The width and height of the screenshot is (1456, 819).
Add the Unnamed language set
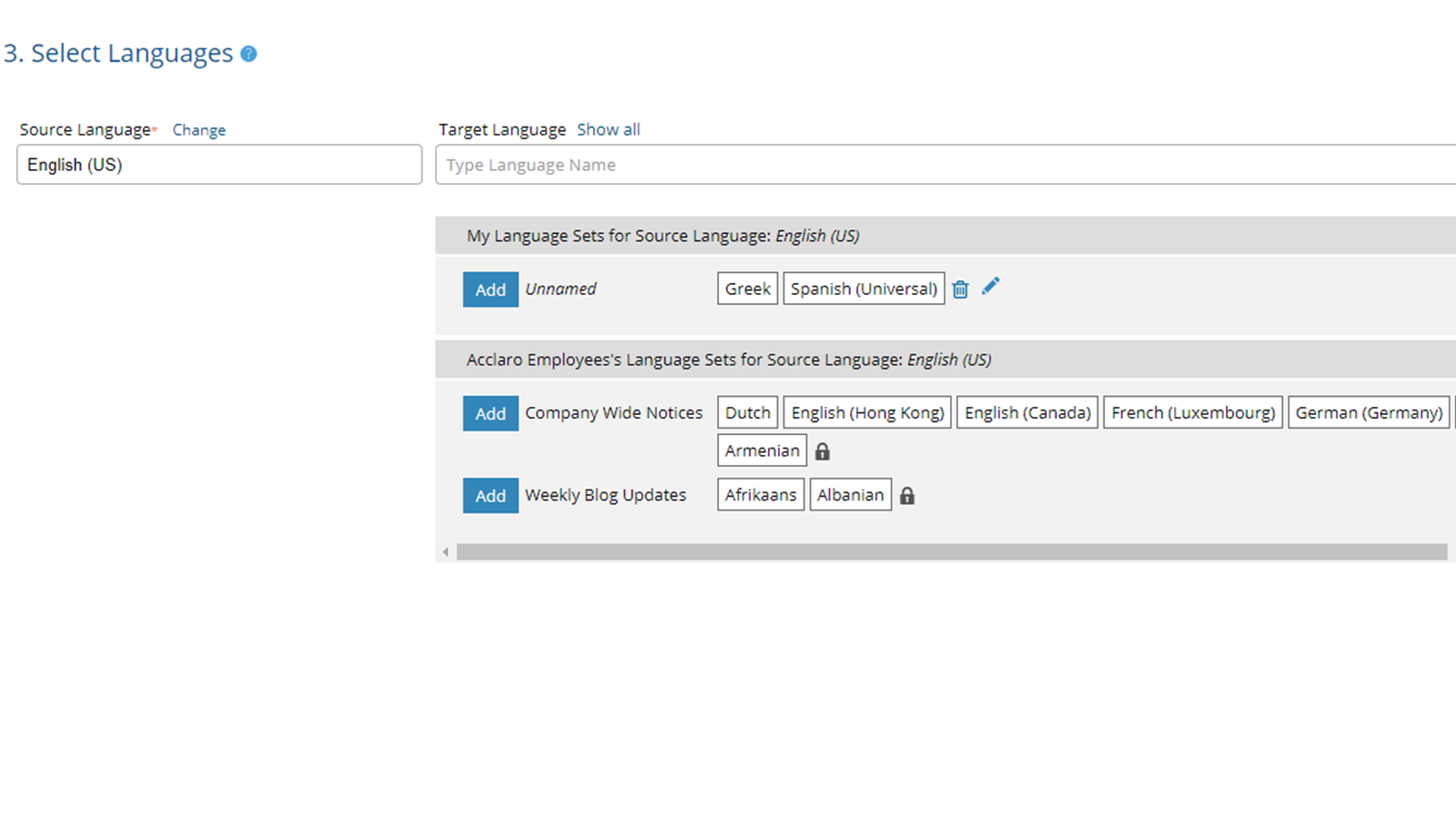(x=490, y=289)
